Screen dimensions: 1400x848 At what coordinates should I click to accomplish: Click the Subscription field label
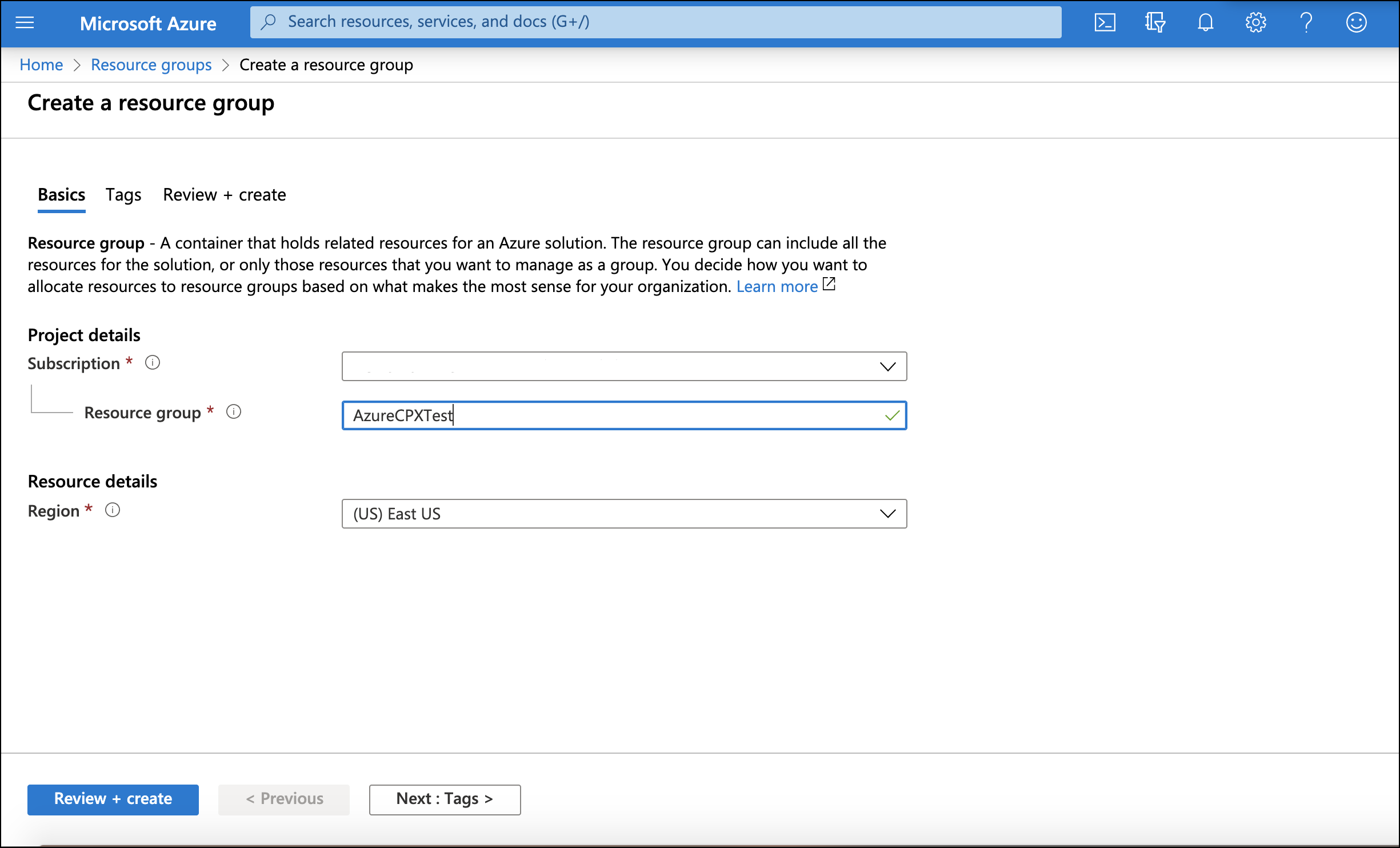coord(74,363)
